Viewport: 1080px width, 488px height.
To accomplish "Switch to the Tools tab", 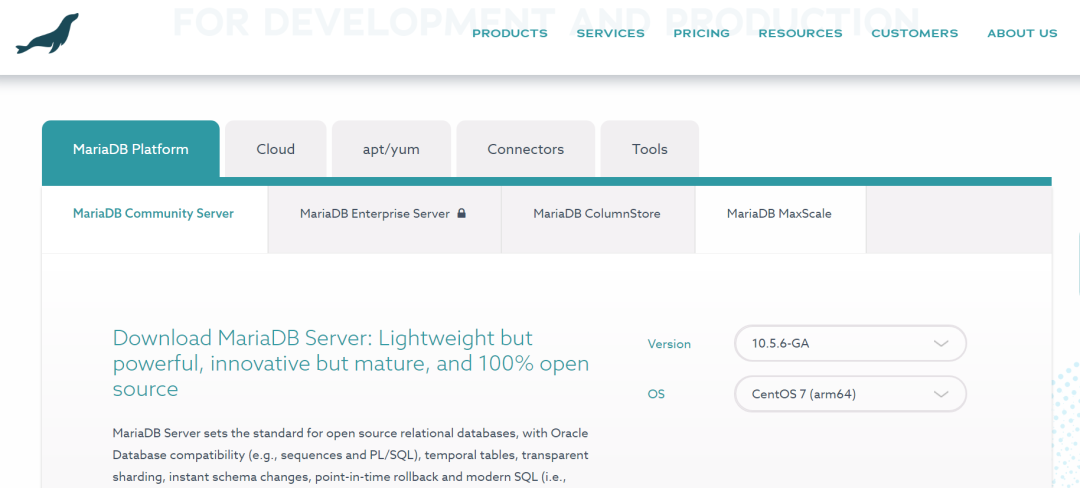I will click(x=649, y=149).
